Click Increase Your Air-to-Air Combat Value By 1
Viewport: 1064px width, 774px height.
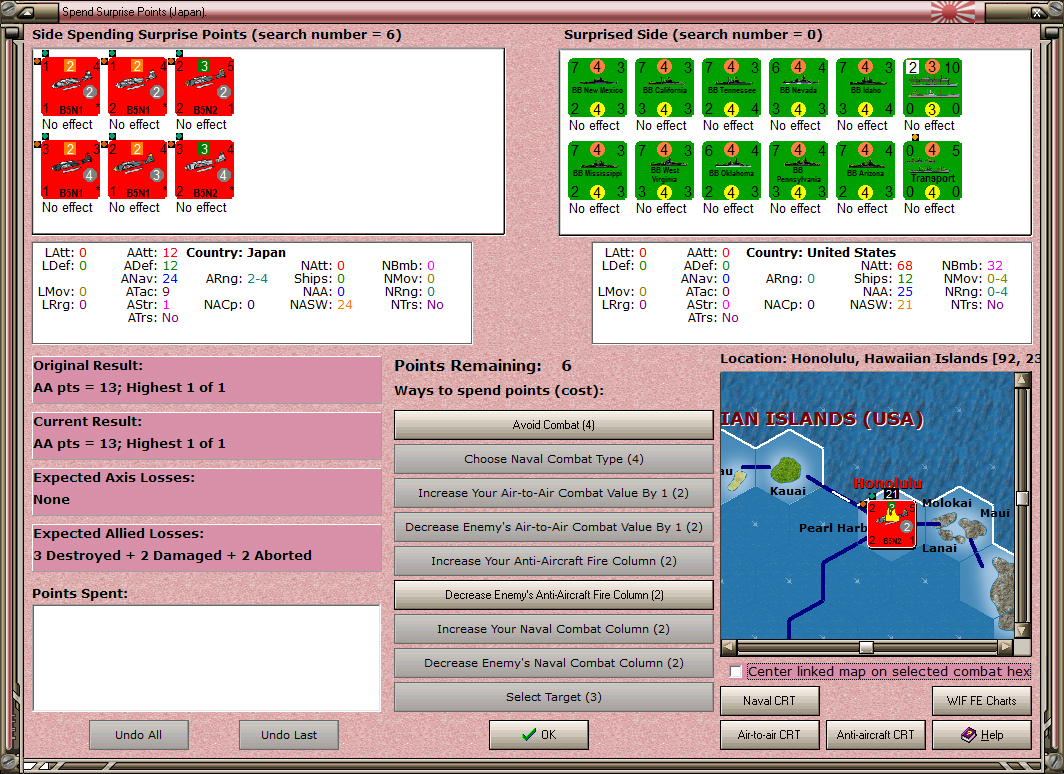(x=554, y=493)
